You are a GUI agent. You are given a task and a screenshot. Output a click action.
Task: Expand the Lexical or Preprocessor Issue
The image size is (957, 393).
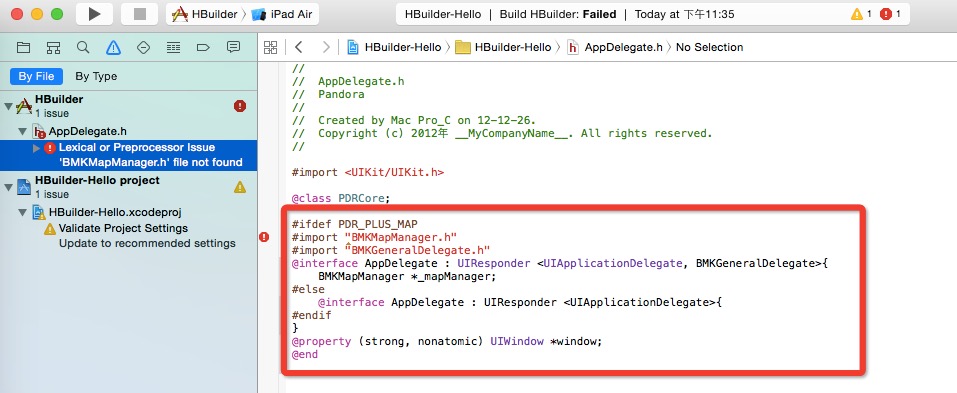point(36,148)
